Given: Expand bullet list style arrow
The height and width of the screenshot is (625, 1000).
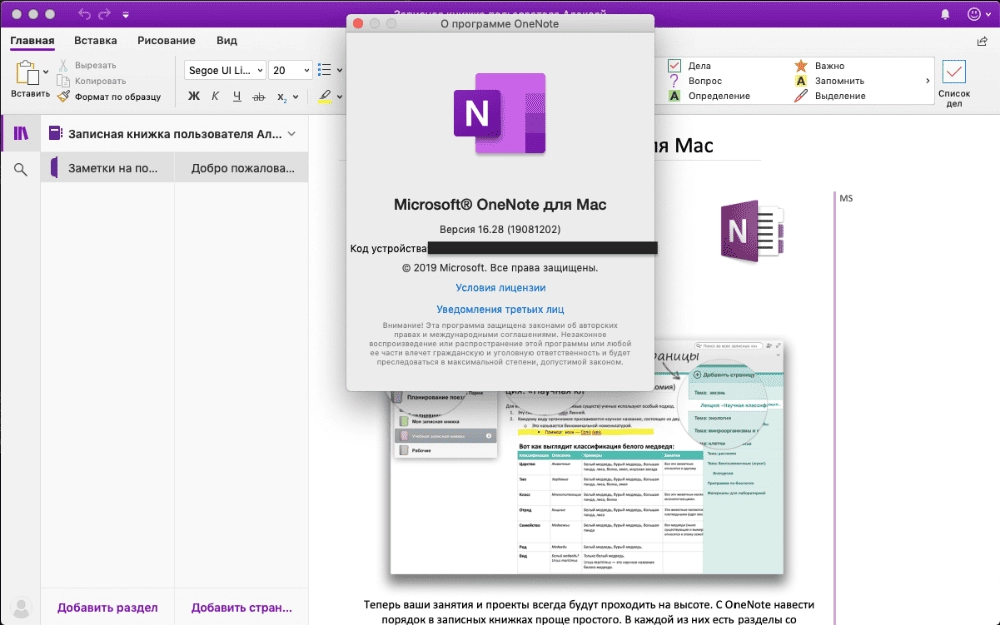Looking at the screenshot, I should [340, 70].
